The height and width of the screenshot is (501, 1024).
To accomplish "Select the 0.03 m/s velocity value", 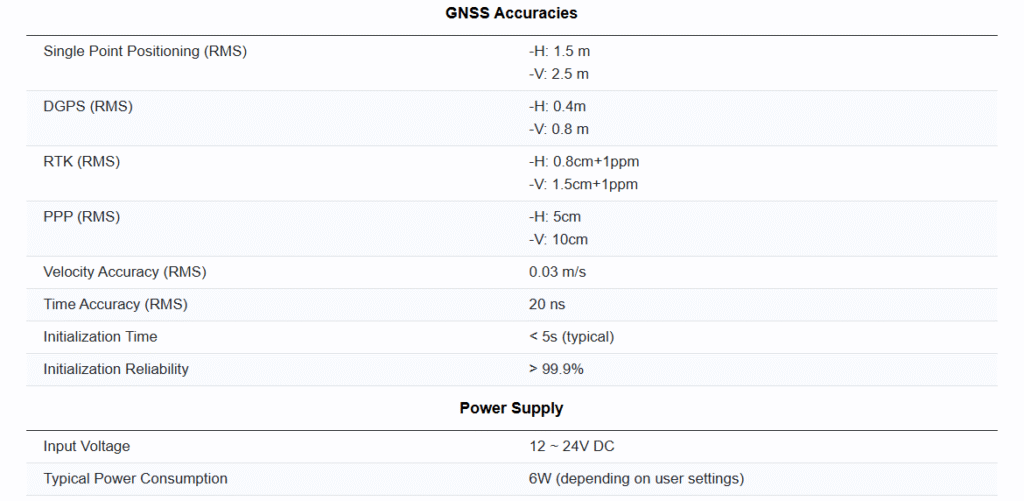I will coord(558,272).
